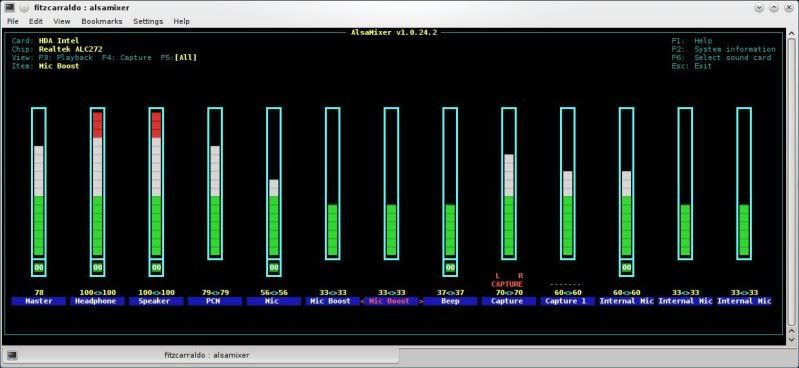Open the View menu

pyautogui.click(x=62, y=21)
